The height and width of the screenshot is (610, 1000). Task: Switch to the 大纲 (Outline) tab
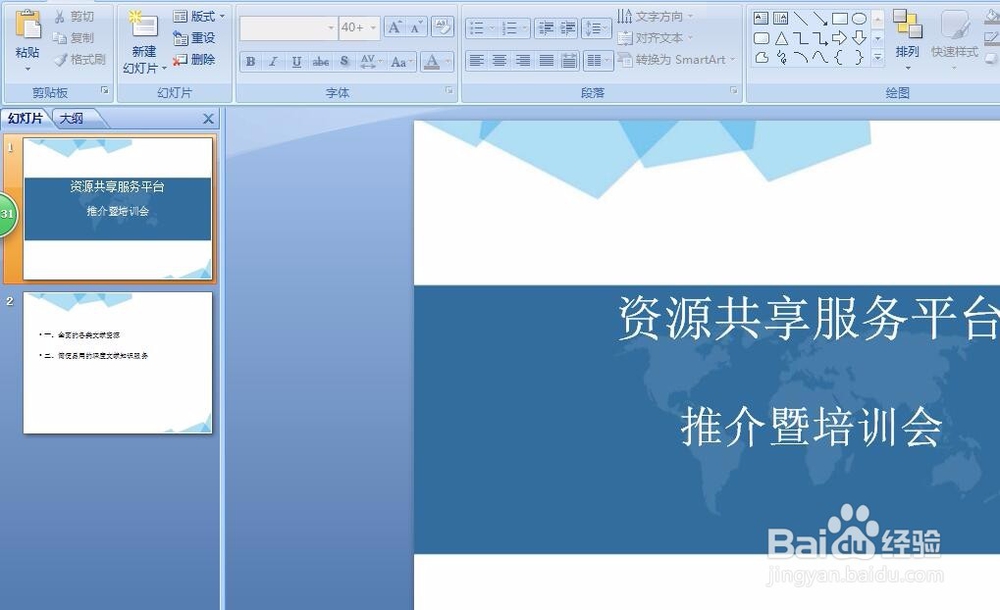[x=72, y=117]
